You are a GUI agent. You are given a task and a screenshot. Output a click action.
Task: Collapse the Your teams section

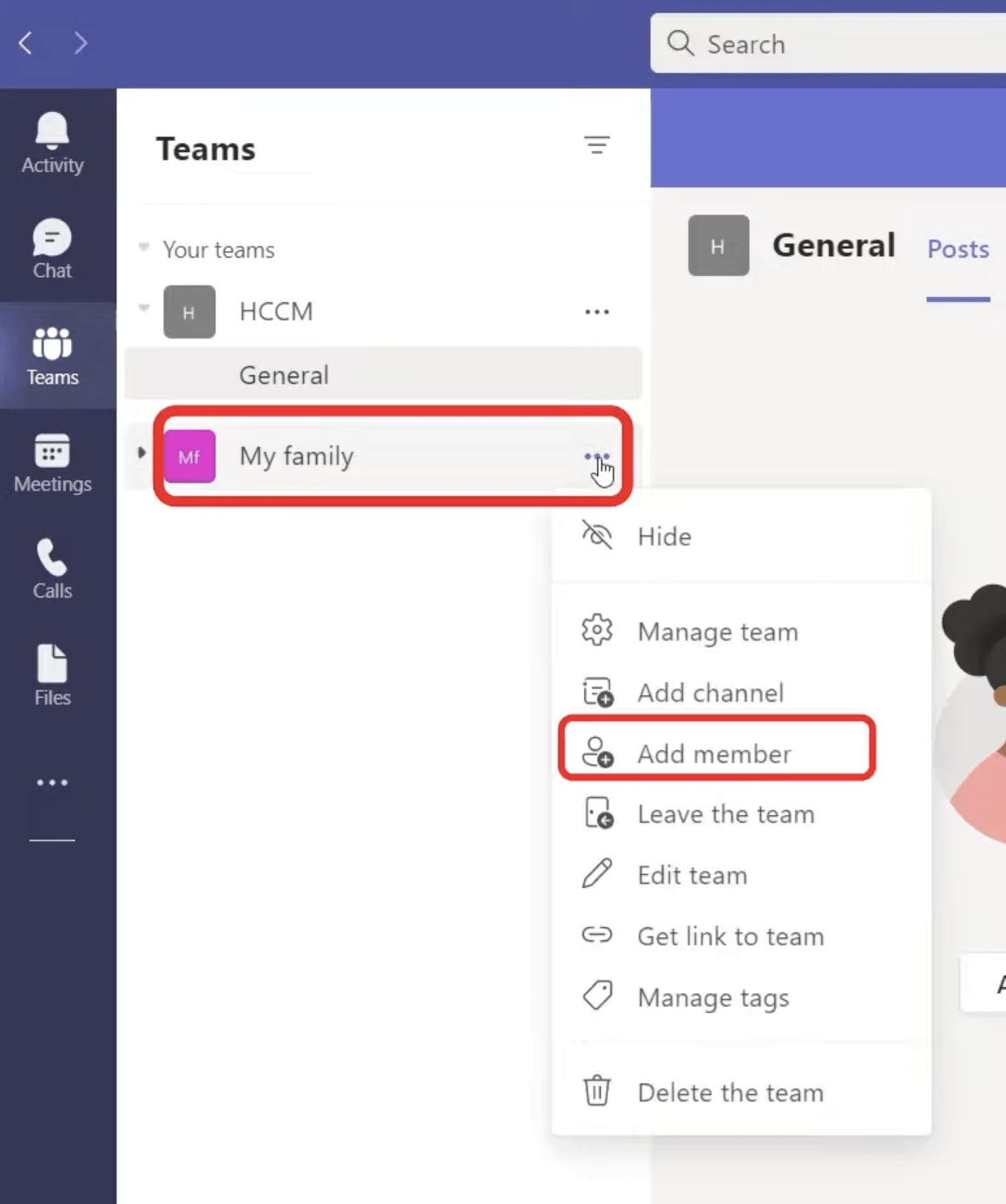[144, 248]
